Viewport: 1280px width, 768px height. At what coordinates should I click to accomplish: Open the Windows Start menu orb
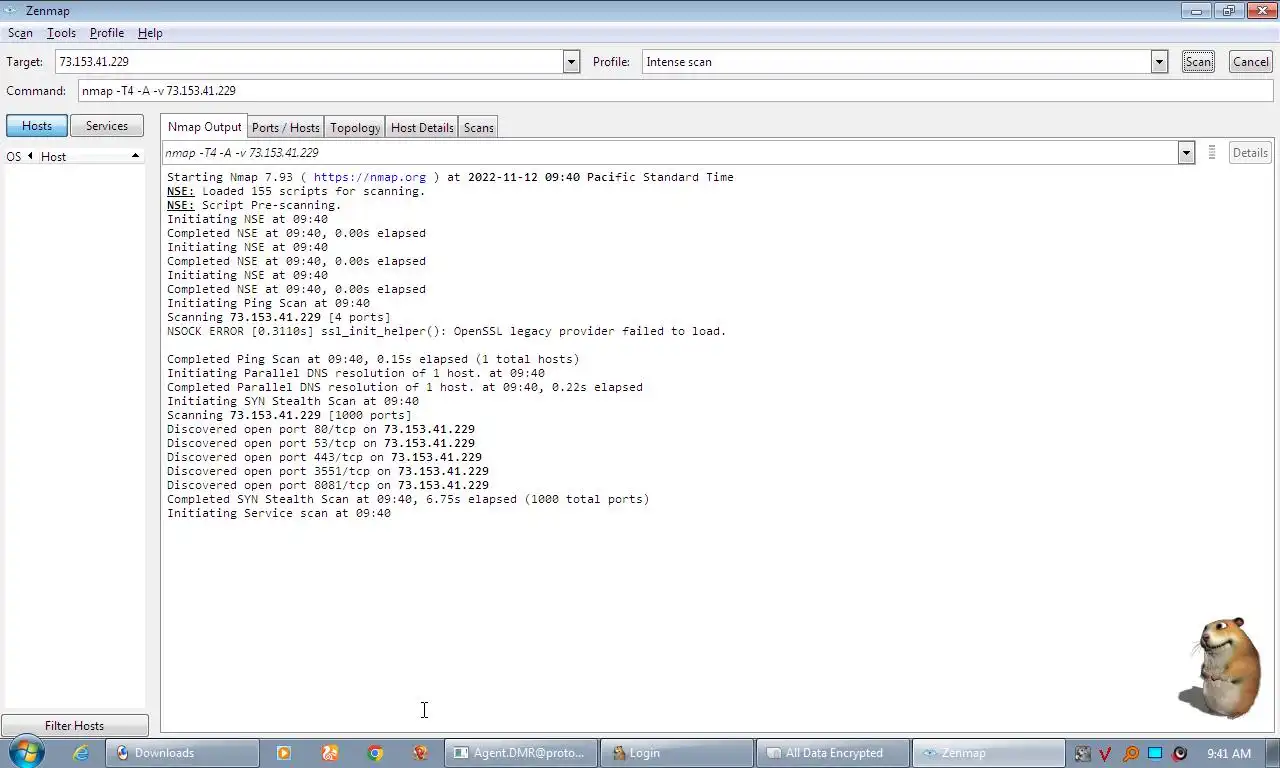pos(24,753)
